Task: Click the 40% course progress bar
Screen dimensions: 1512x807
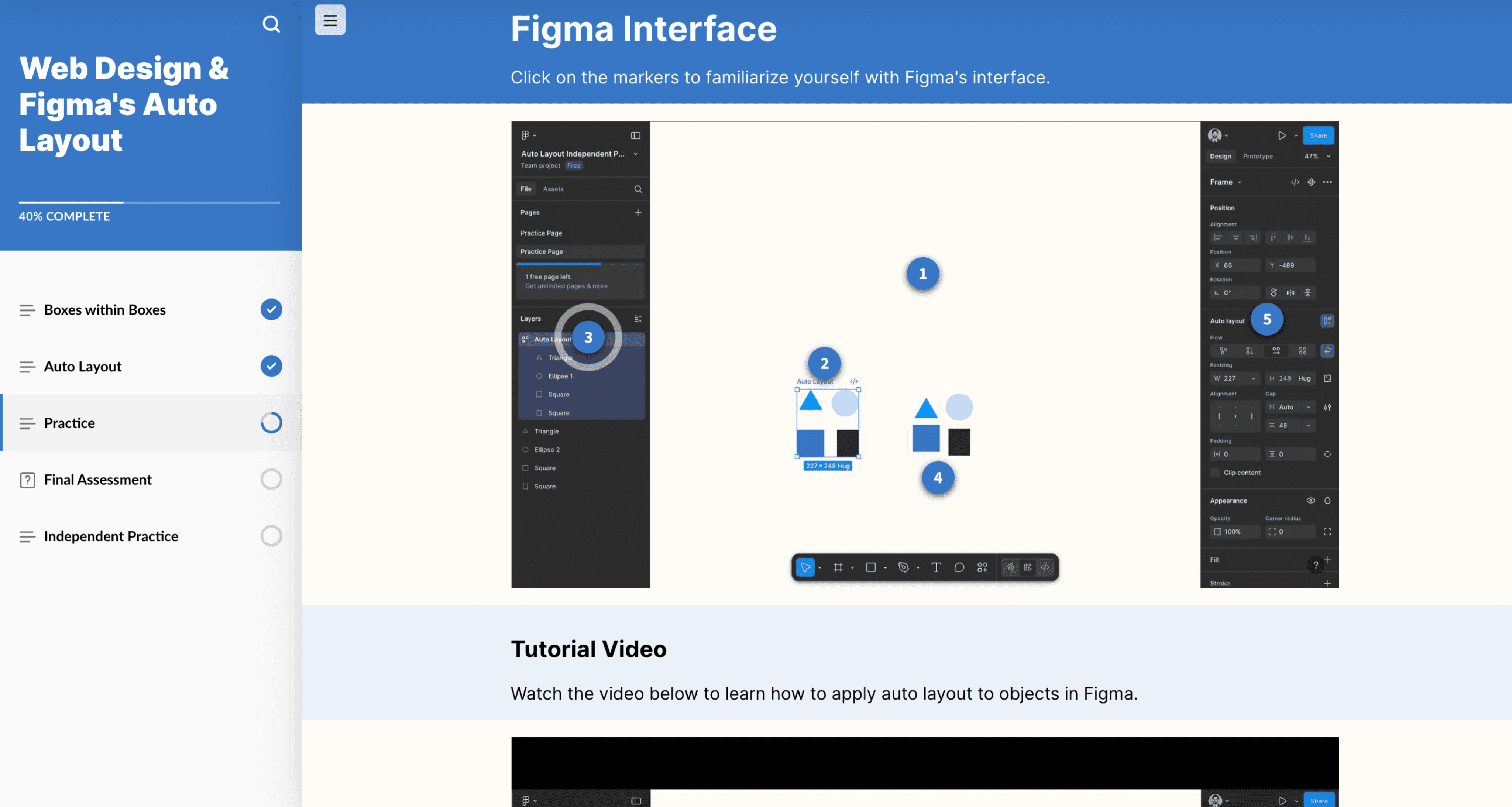Action: pos(149,202)
